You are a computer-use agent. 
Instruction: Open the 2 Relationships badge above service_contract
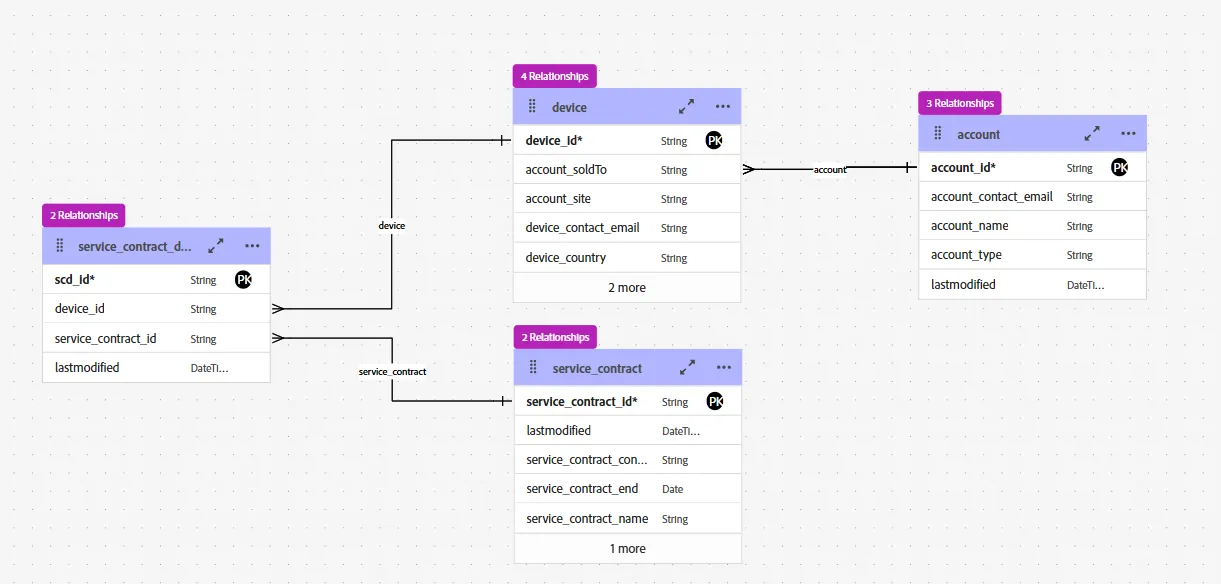[x=555, y=337]
